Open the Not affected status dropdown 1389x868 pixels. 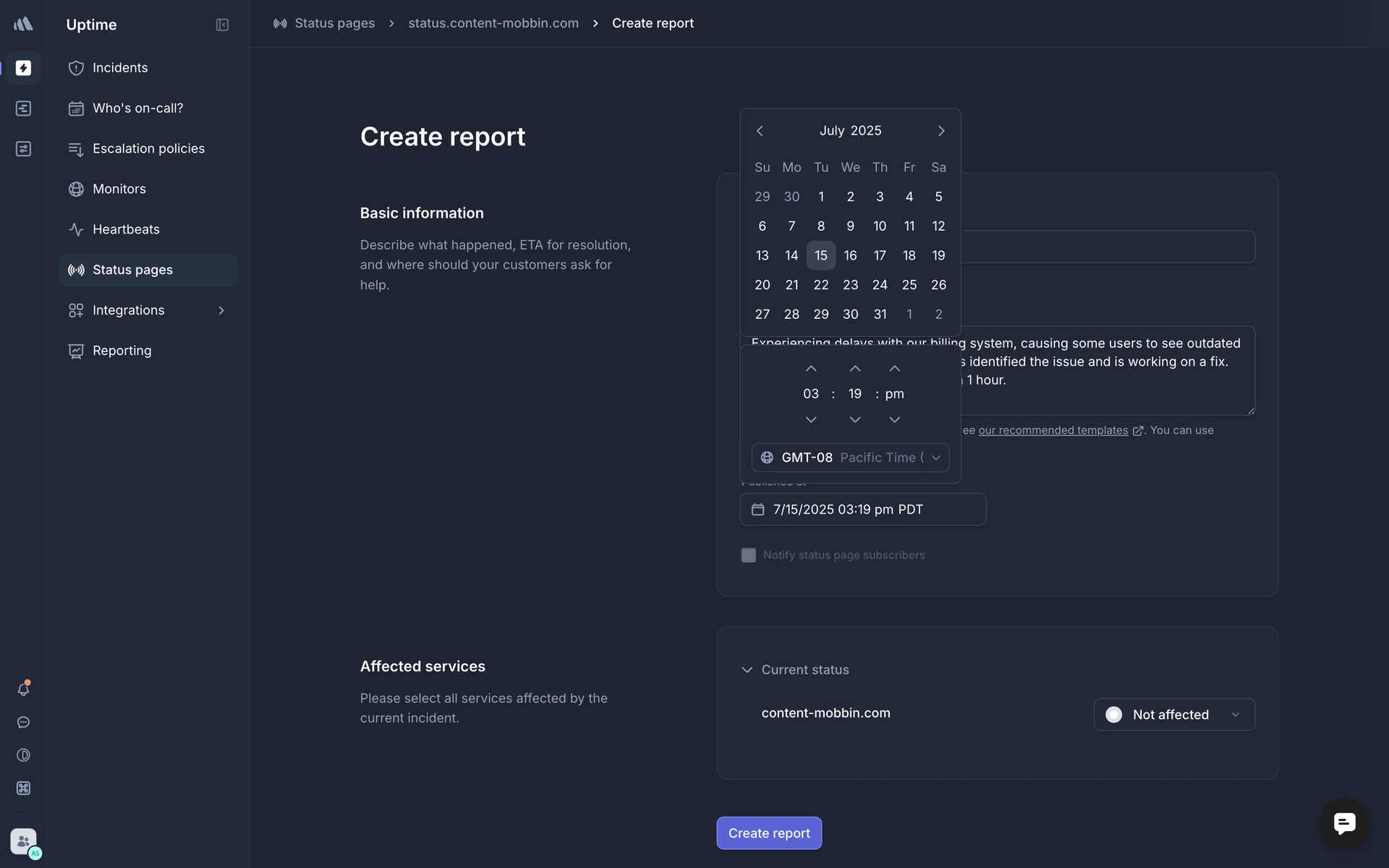[1173, 715]
